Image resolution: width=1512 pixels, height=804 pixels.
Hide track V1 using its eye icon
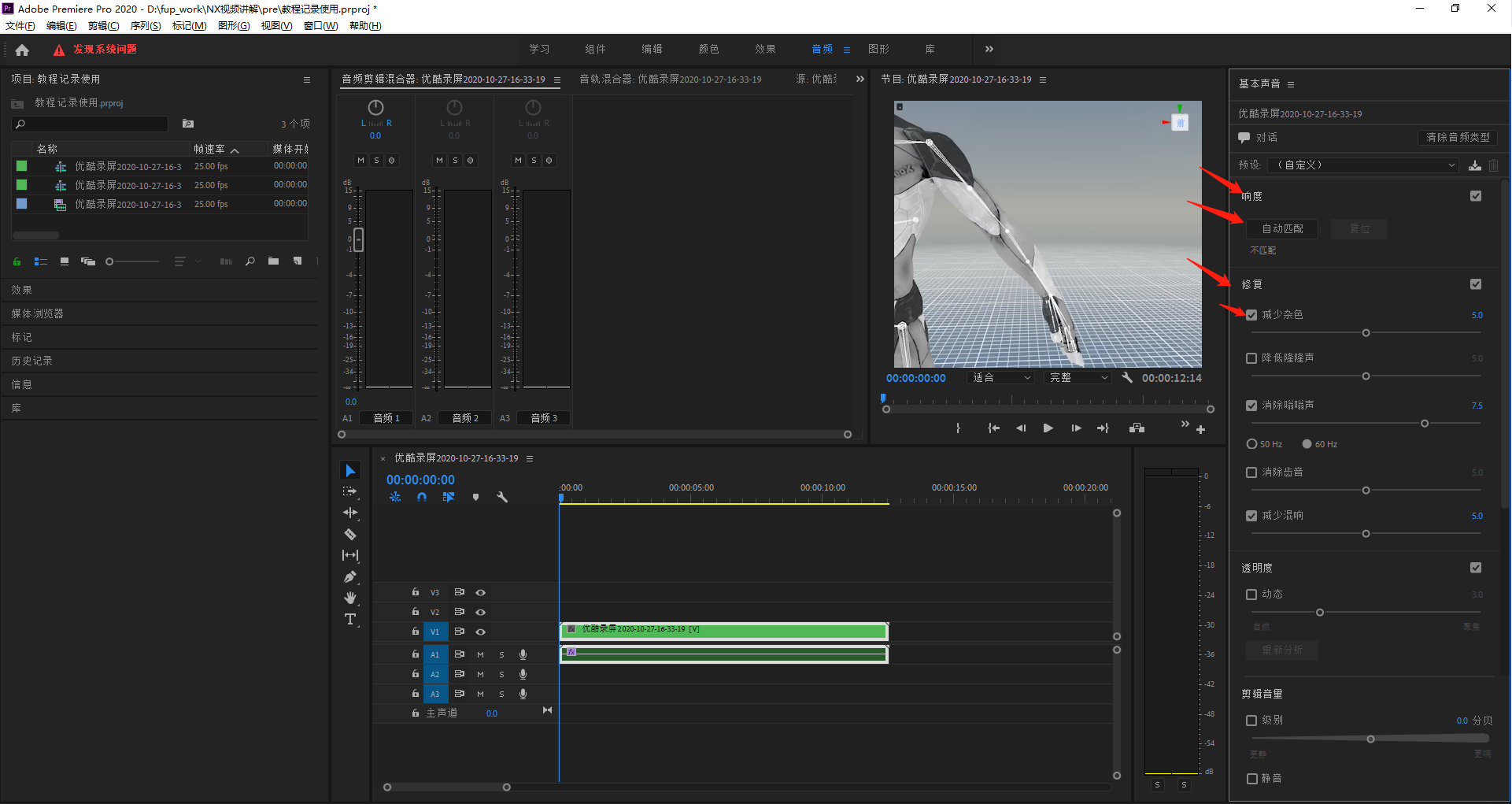[x=480, y=632]
